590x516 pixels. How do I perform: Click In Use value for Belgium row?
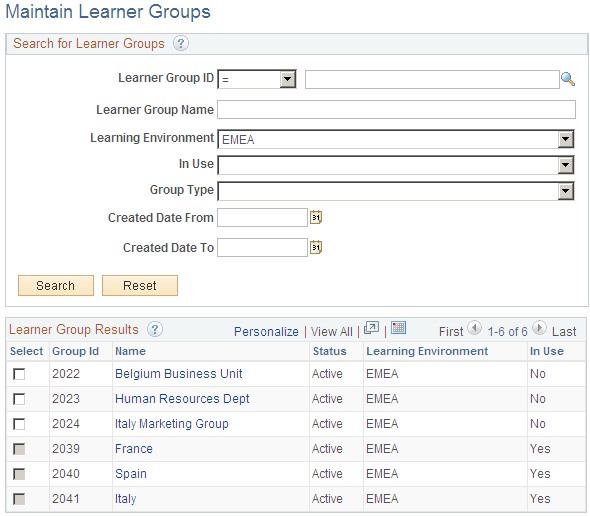[538, 374]
